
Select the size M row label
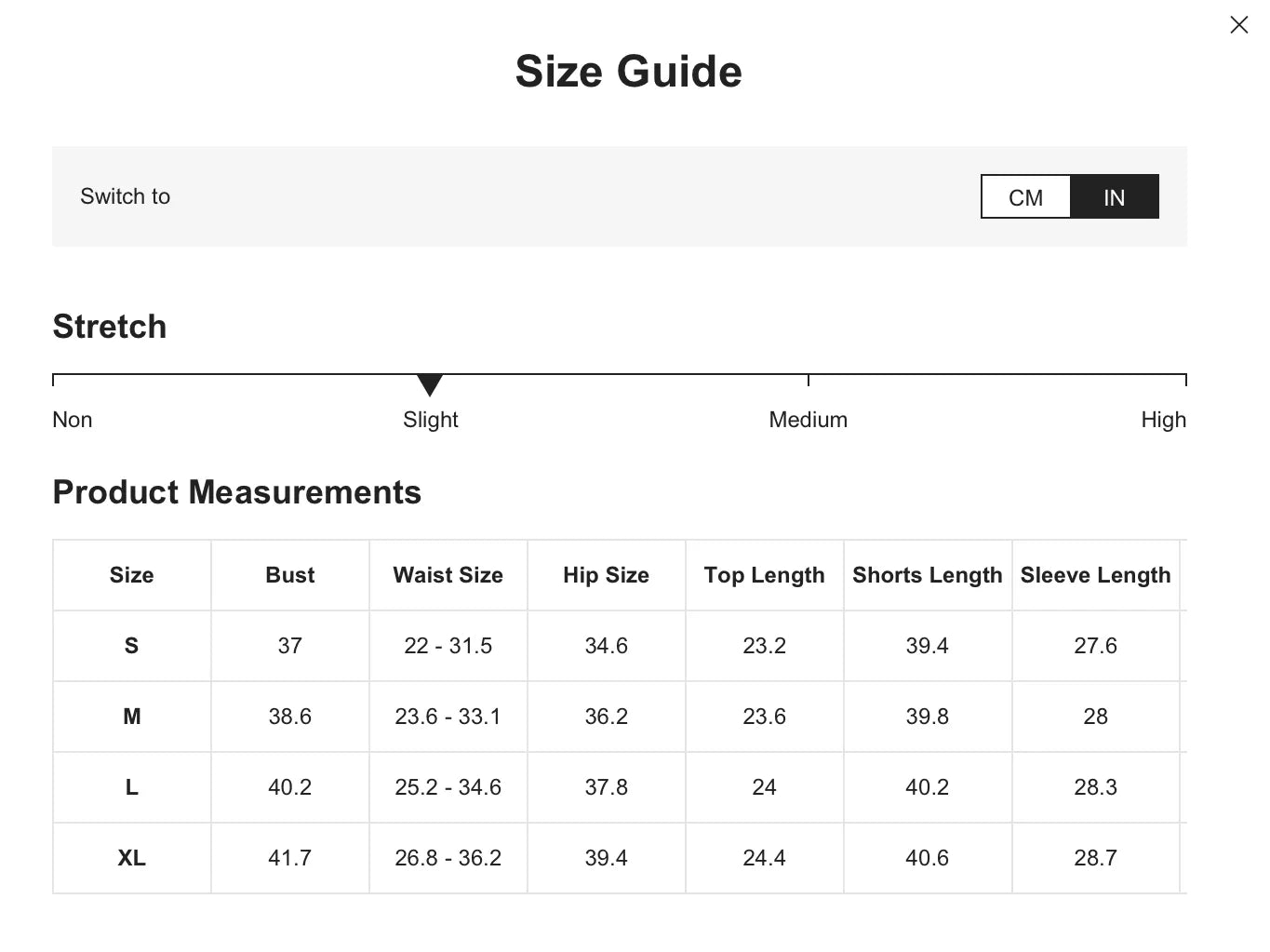coord(131,717)
